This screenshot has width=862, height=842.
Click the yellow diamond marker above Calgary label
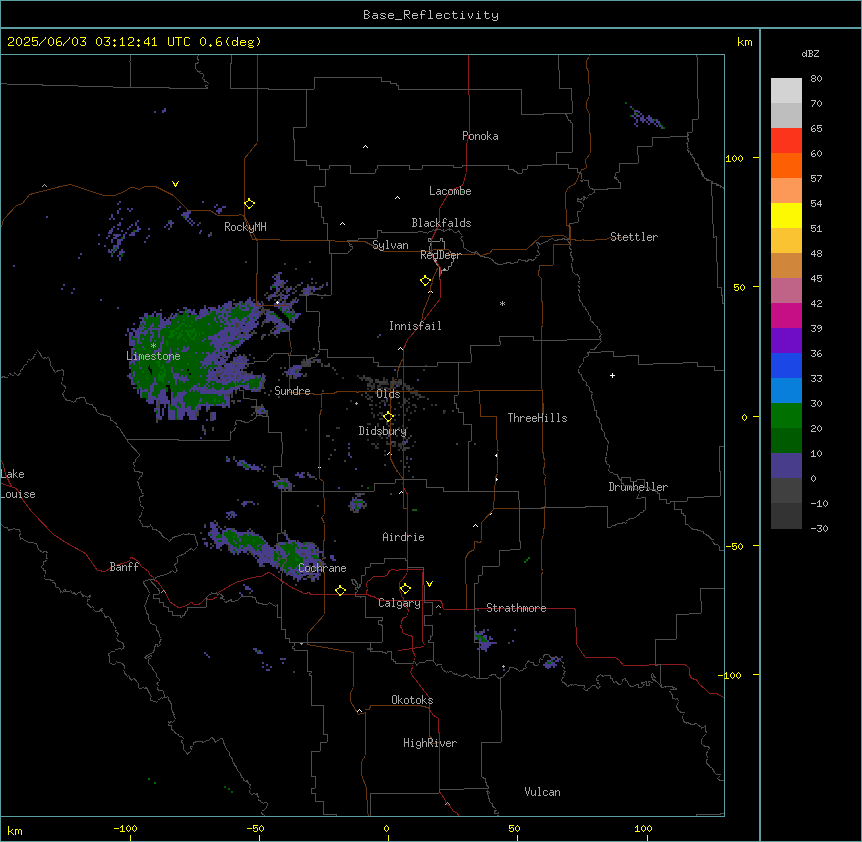405,589
